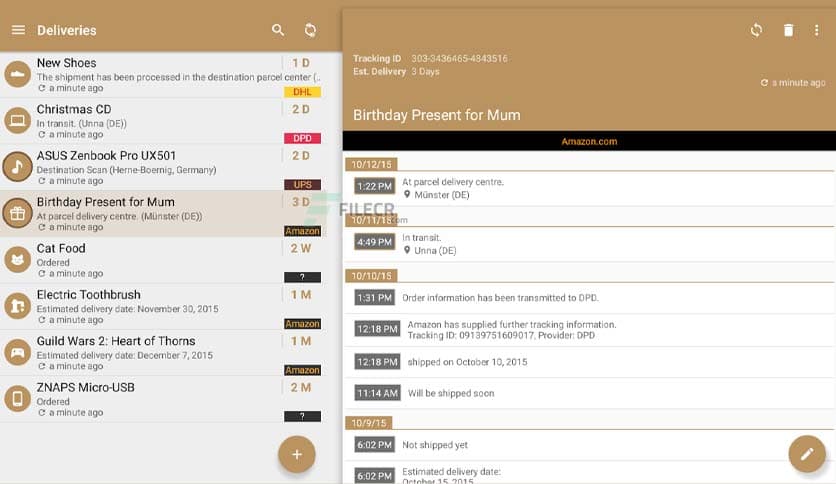Viewport: 836px width, 484px height.
Task: Click the location pin for Münster (DE)
Action: tap(407, 195)
